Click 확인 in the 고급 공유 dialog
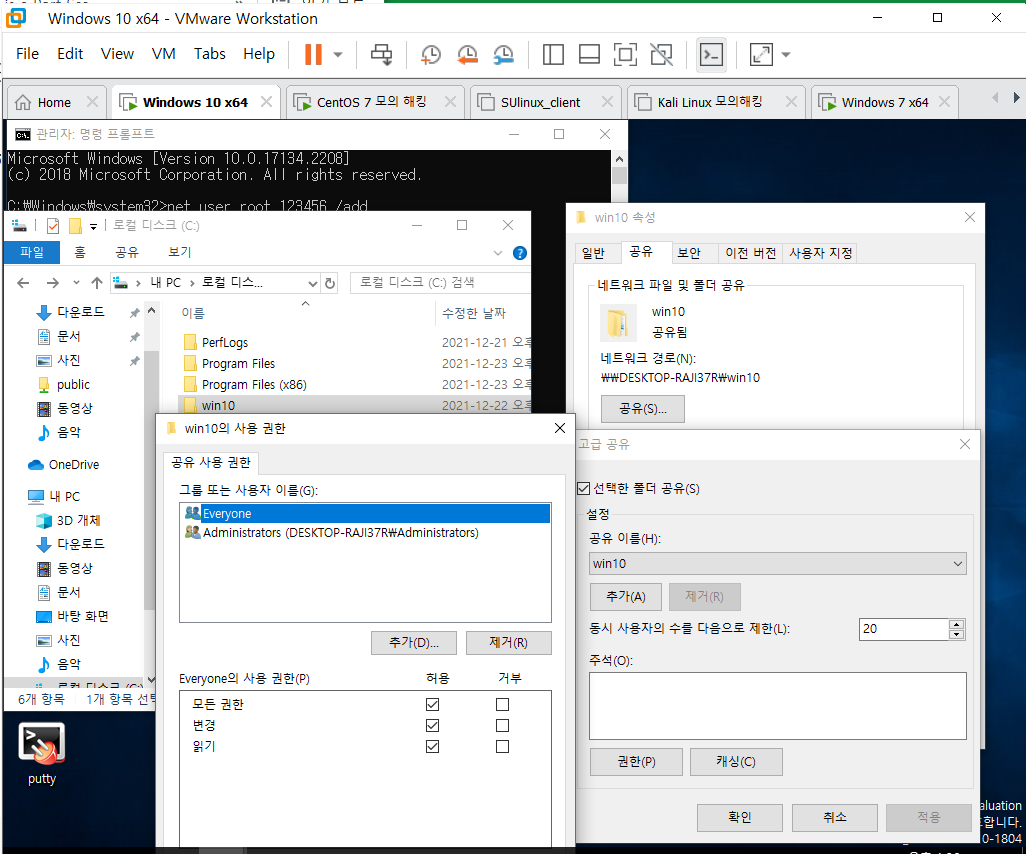 pyautogui.click(x=739, y=817)
